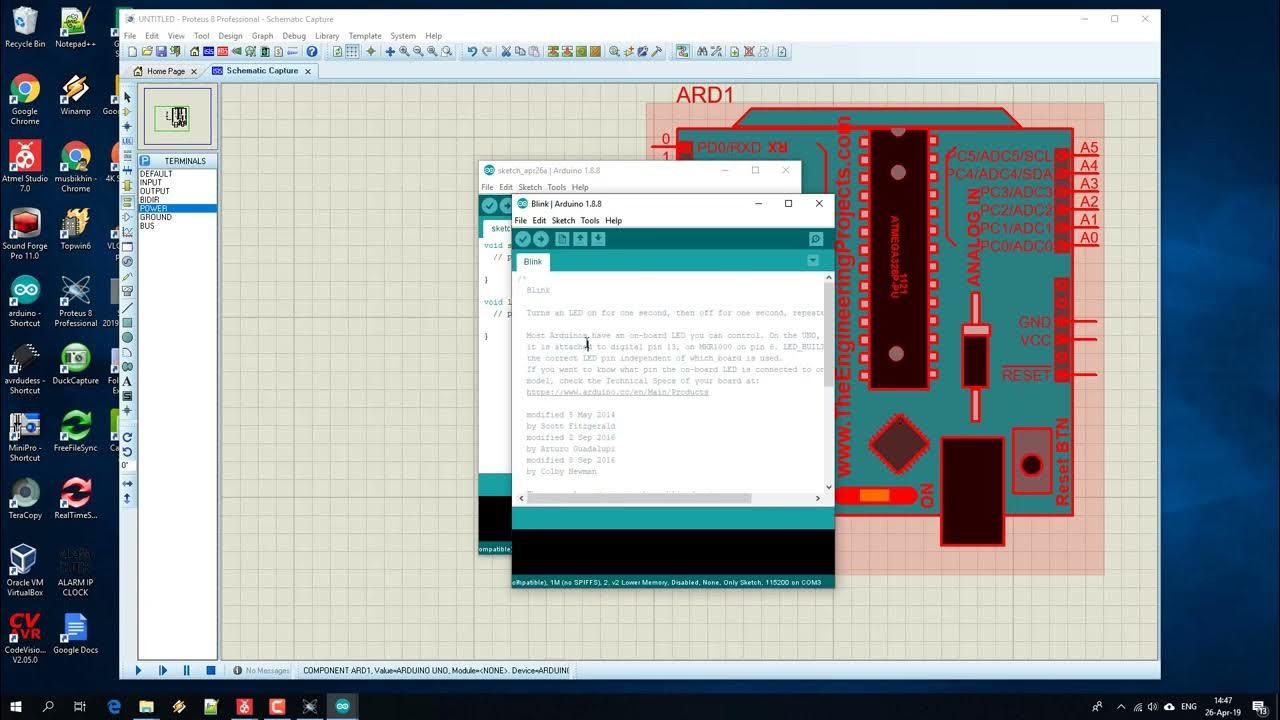Click X-Mirror horizontal flip icon in sidebar
This screenshot has width=1280, height=720.
127,483
